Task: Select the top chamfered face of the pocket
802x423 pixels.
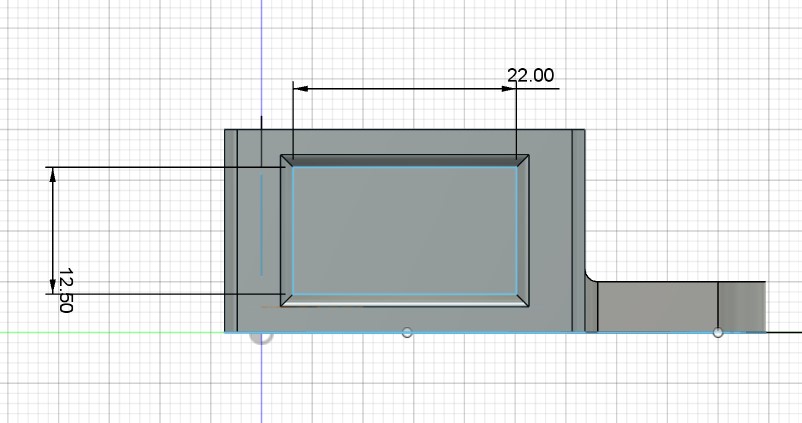Action: click(404, 160)
